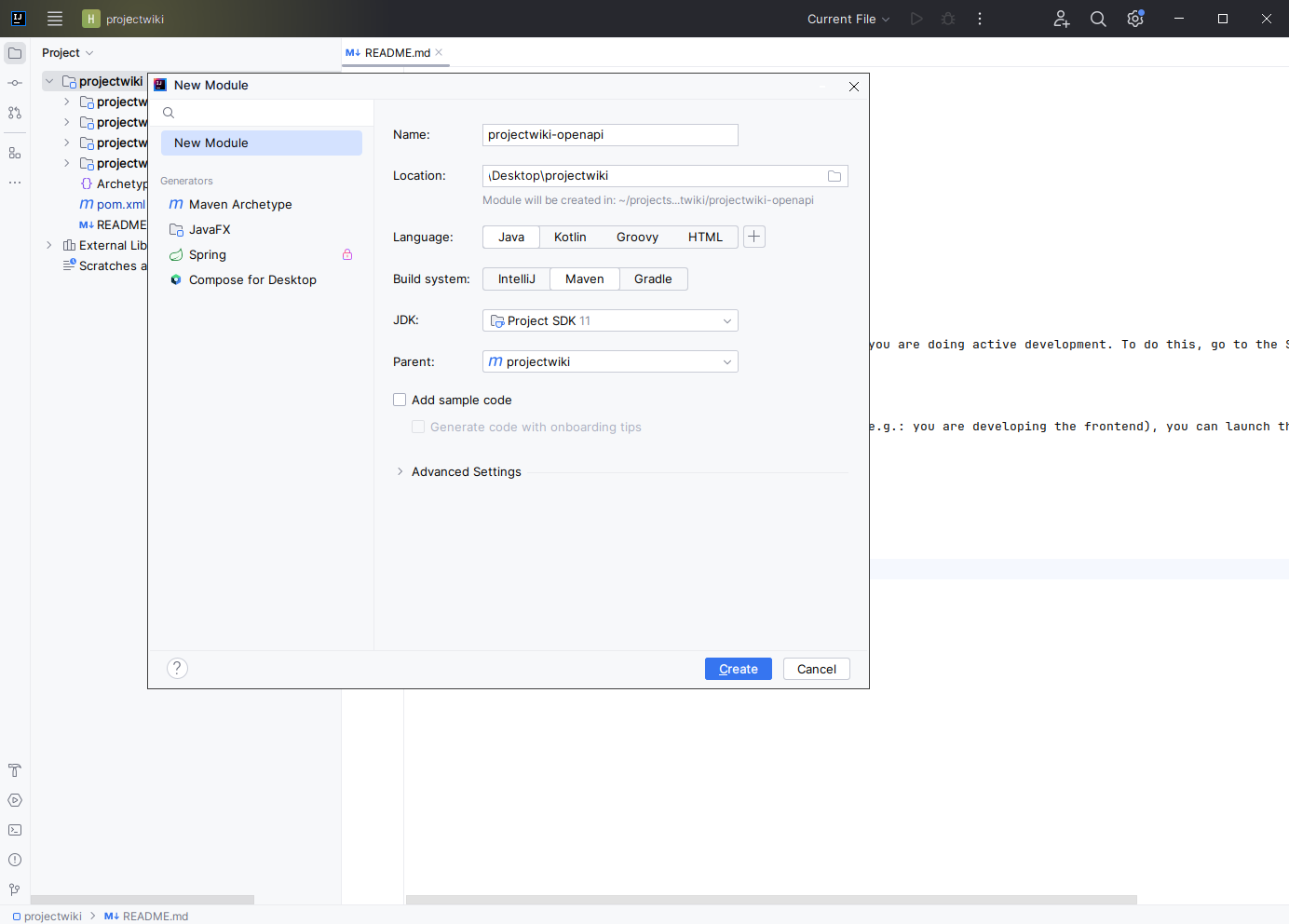Choose Java language option

coord(511,237)
